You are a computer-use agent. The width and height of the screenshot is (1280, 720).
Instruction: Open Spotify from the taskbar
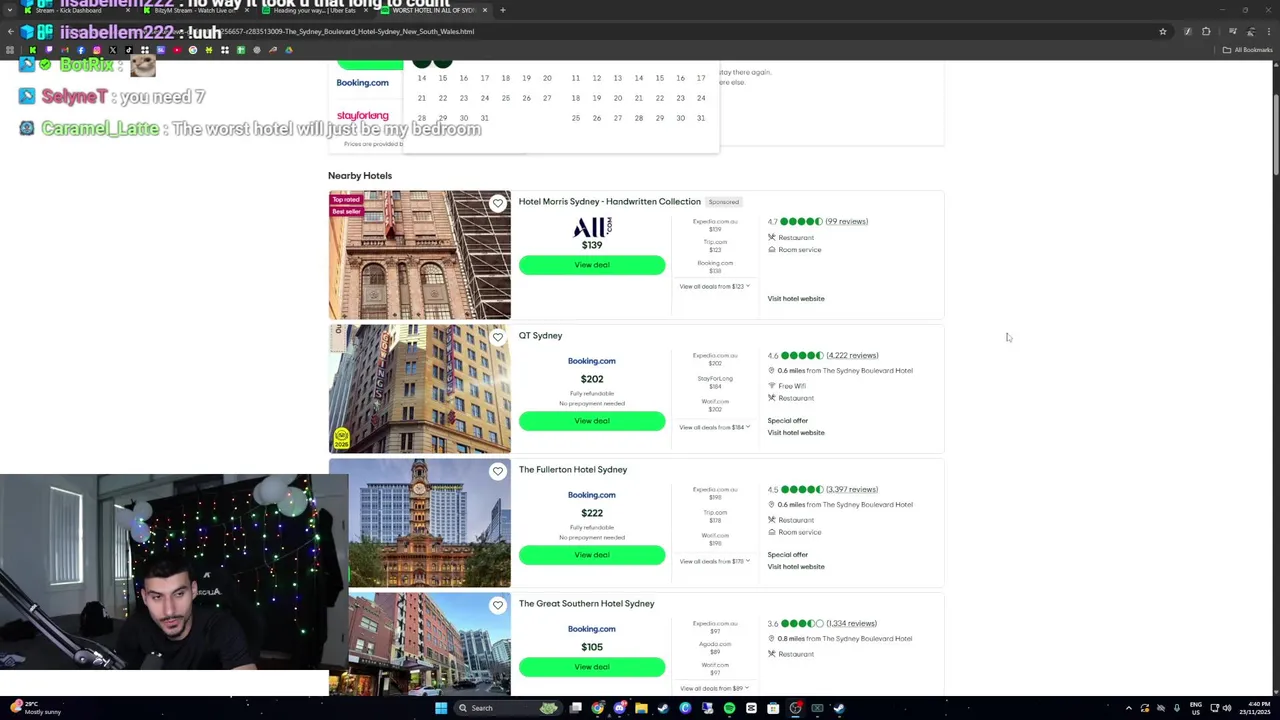click(729, 708)
